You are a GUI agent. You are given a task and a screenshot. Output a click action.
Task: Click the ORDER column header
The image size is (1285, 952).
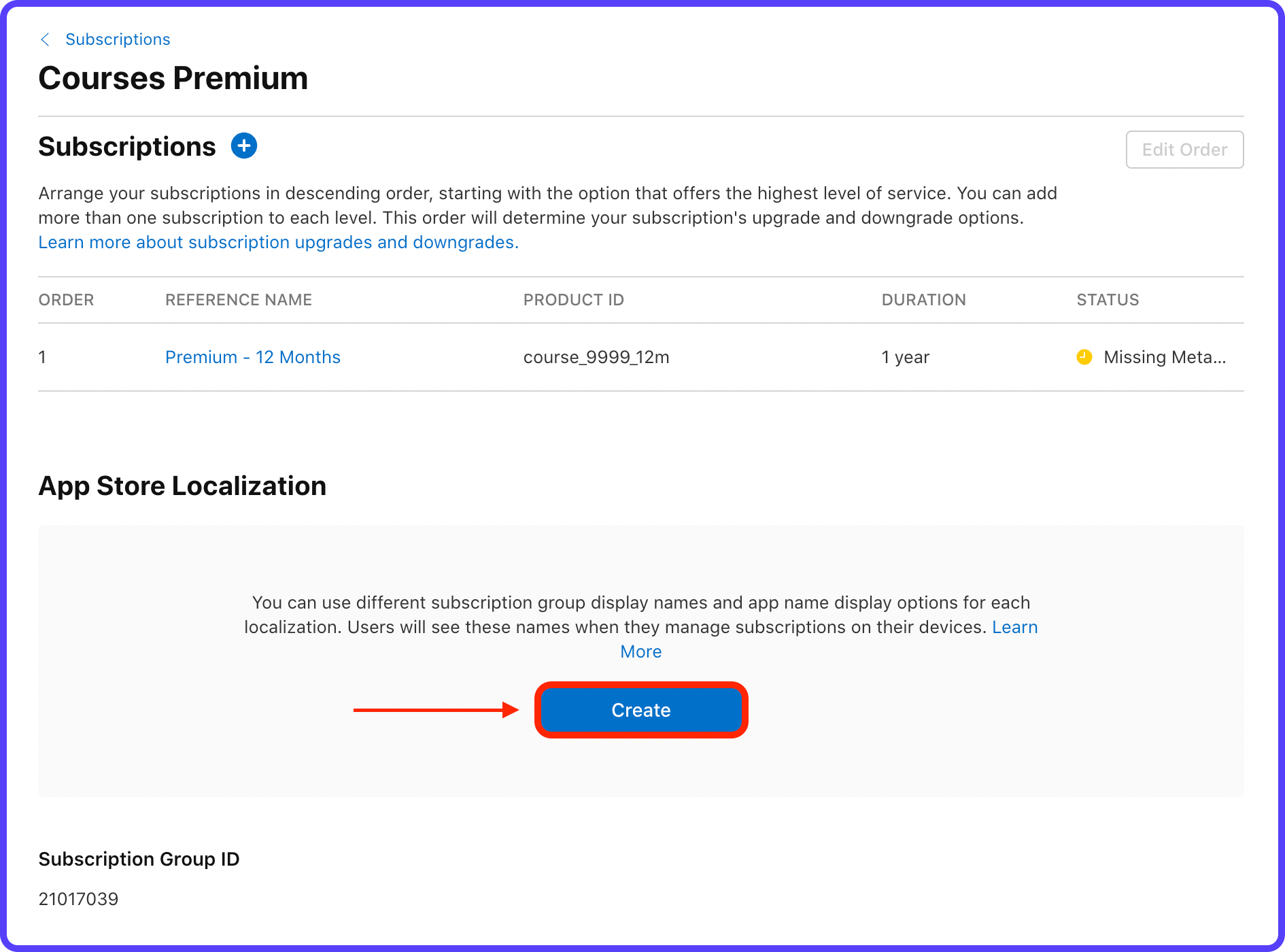point(66,299)
